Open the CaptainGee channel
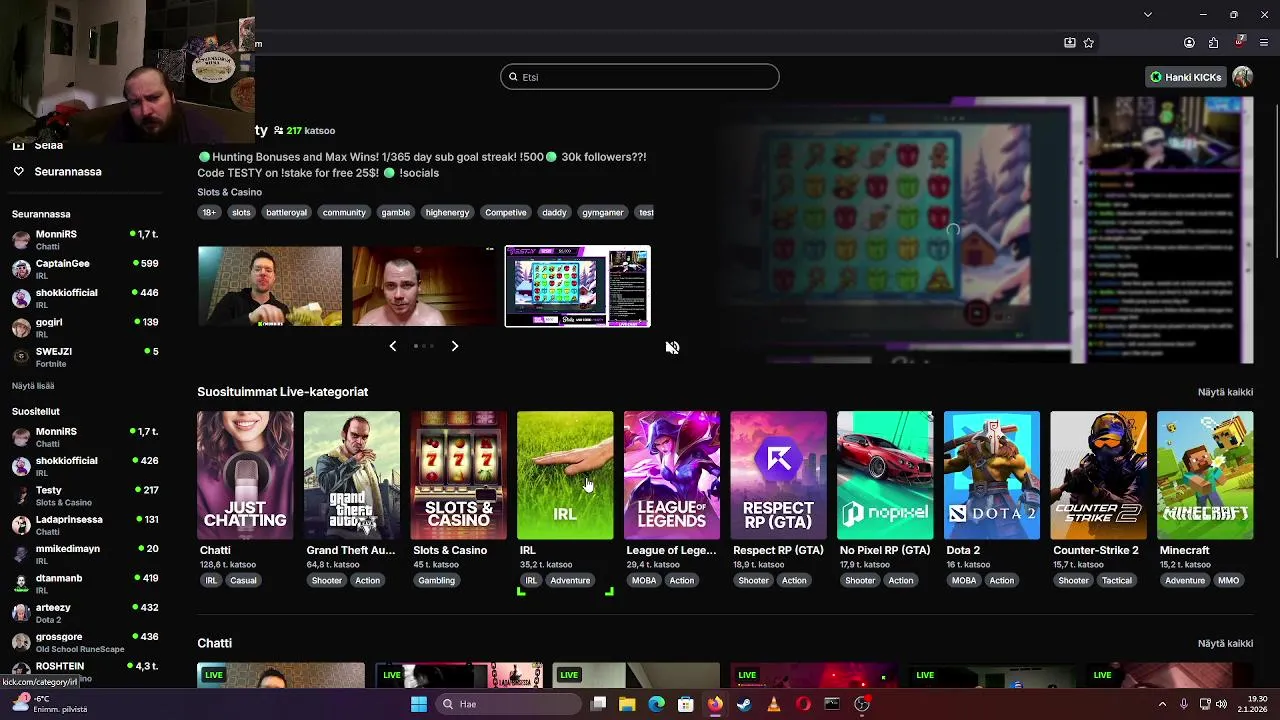 [x=84, y=269]
